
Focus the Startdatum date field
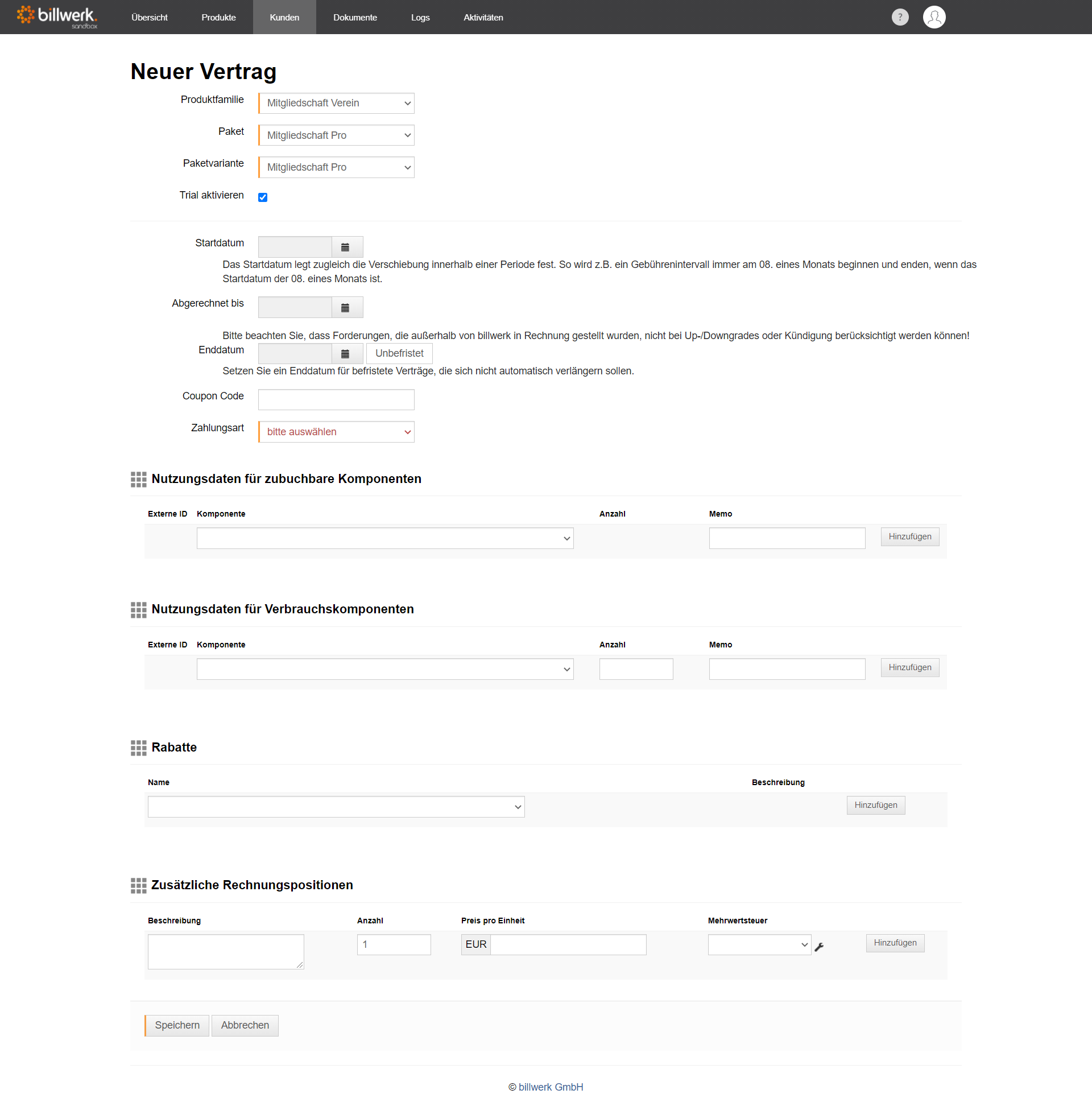click(295, 247)
